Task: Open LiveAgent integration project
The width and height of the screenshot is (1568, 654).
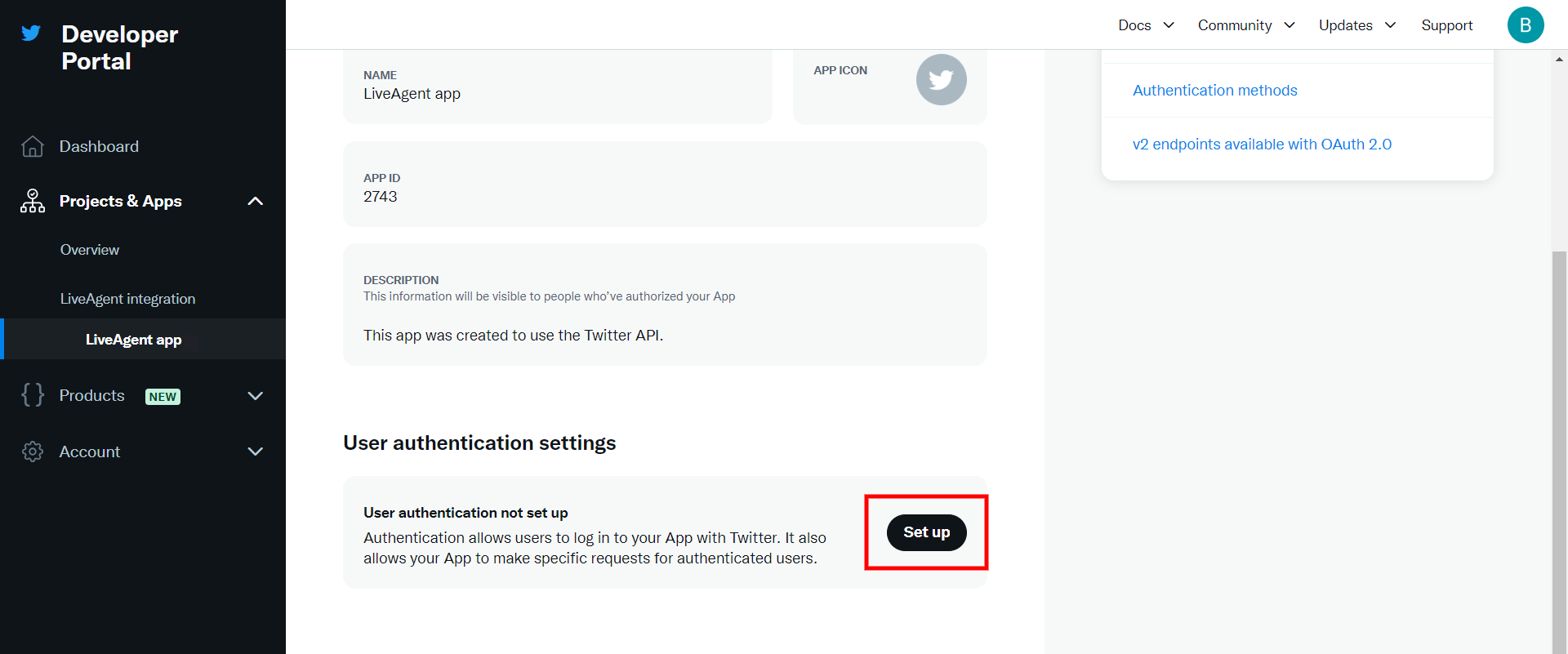Action: [127, 299]
